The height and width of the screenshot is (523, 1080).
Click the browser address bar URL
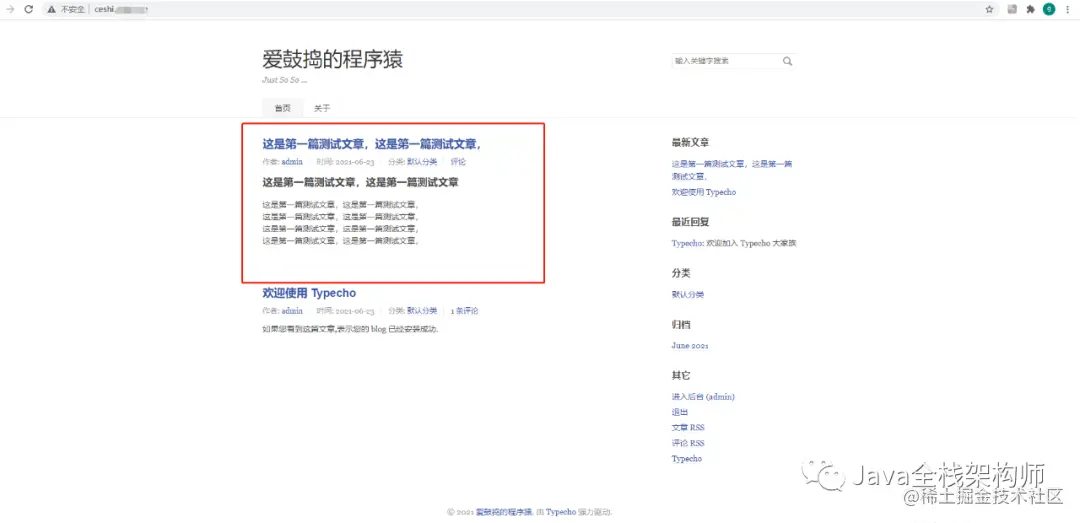[x=122, y=10]
